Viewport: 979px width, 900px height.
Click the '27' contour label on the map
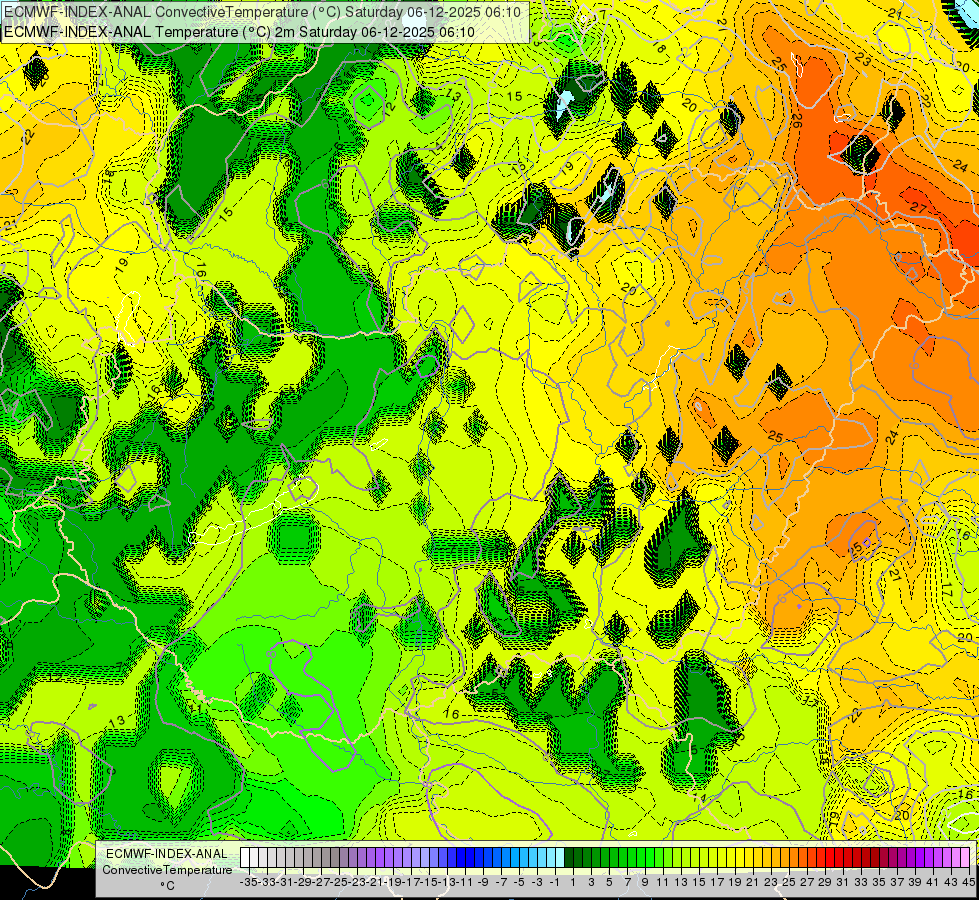point(918,207)
